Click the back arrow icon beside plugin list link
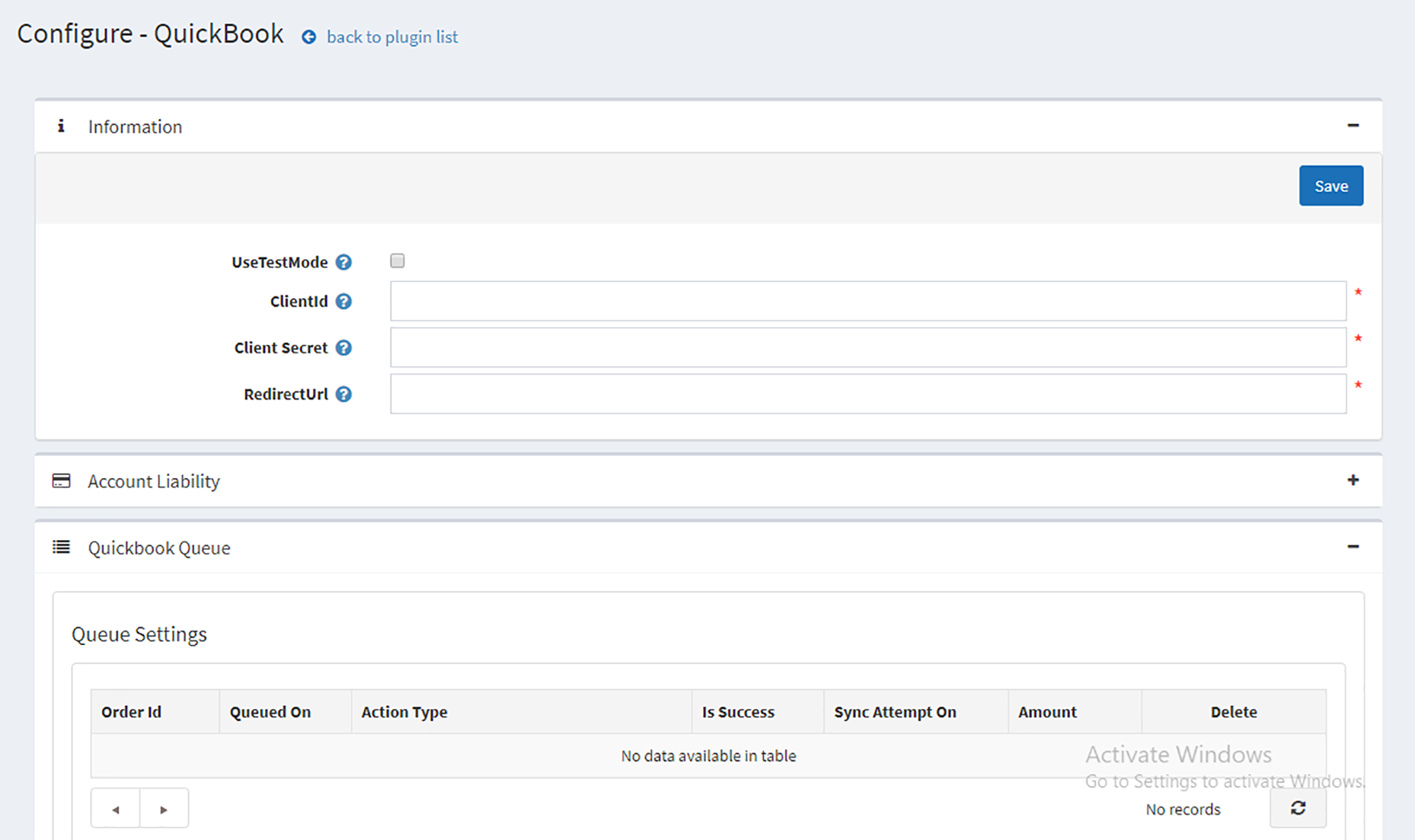The width and height of the screenshot is (1415, 840). (x=308, y=37)
